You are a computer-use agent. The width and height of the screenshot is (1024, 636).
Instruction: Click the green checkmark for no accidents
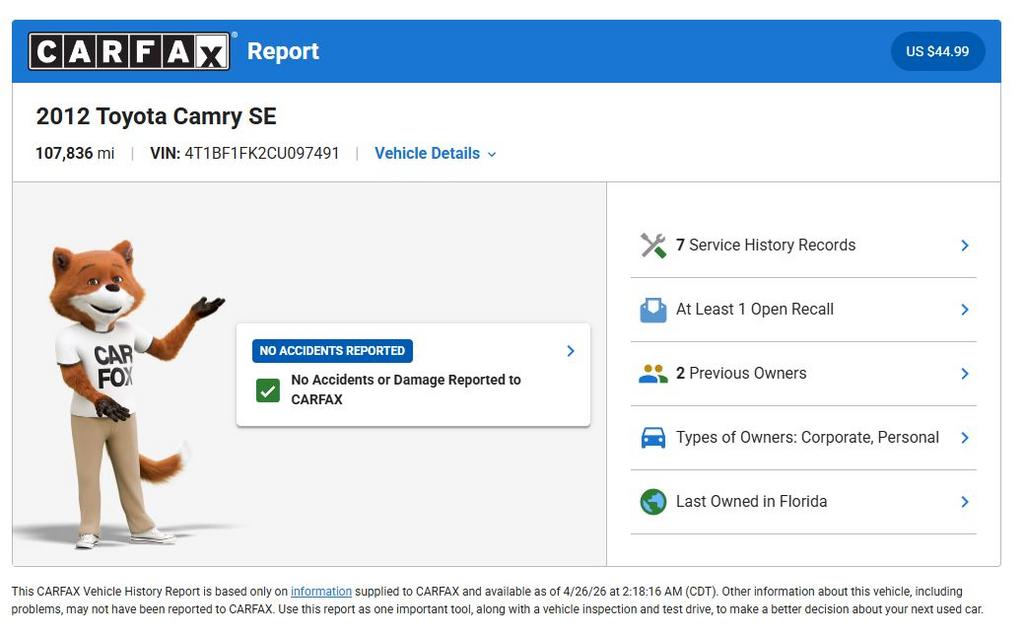268,390
